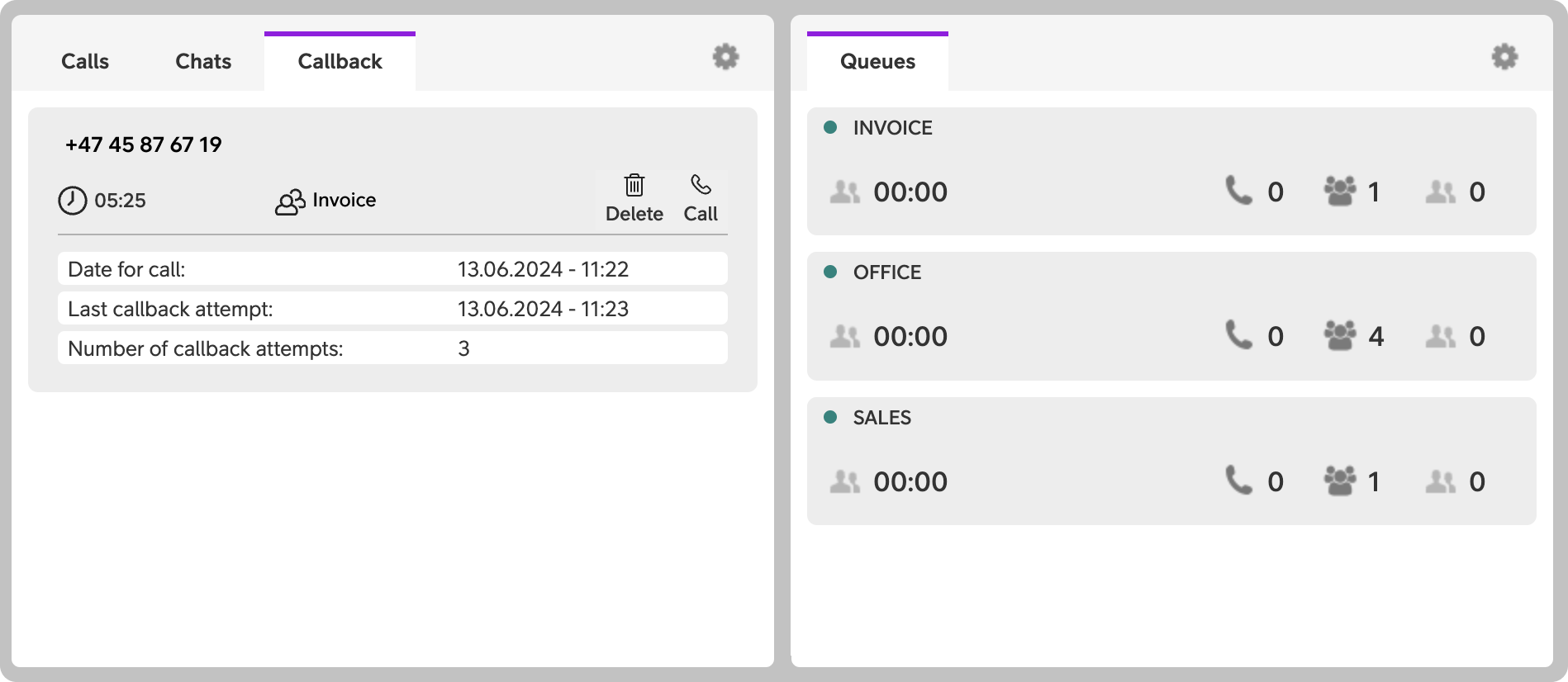Viewport: 1568px width, 682px height.
Task: Click the agents group icon in SALES queue
Action: 1340,481
